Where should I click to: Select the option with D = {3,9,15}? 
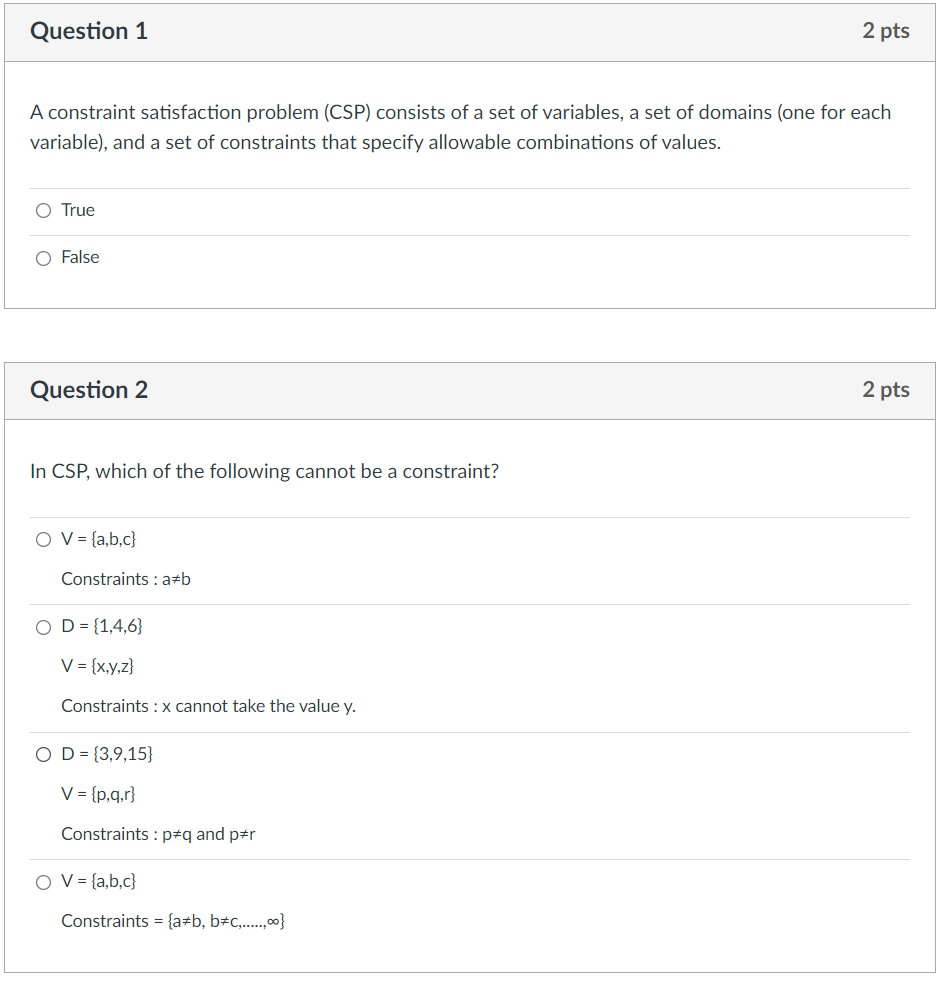(44, 754)
